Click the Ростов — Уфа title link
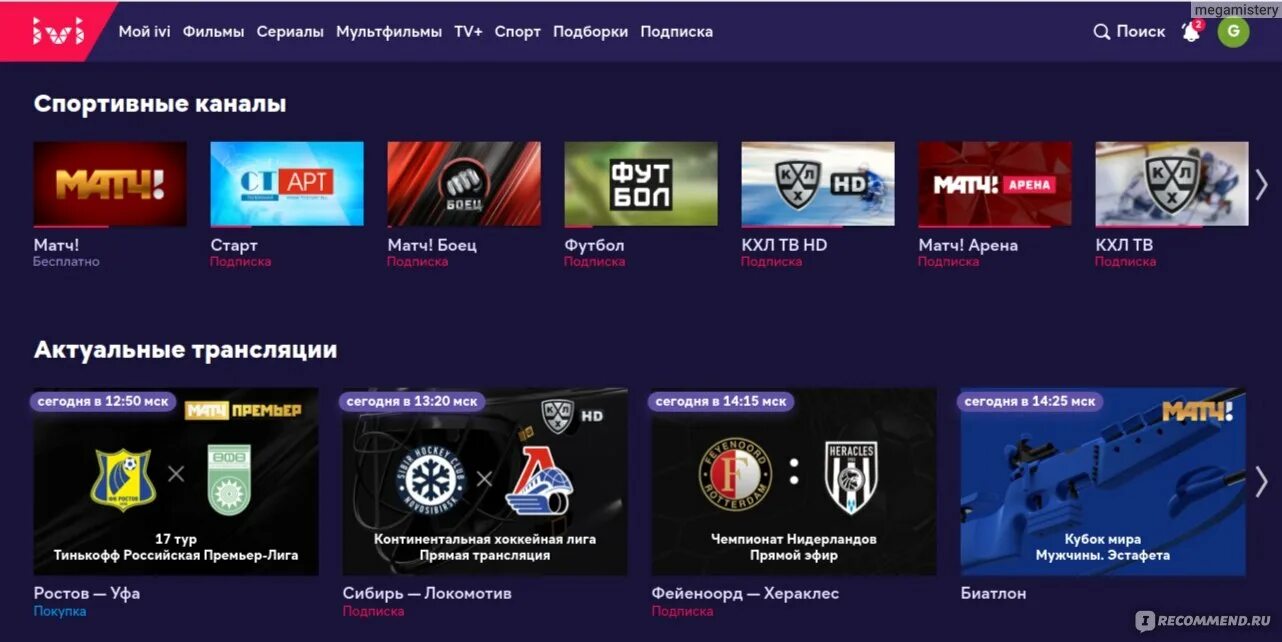Image resolution: width=1282 pixels, height=642 pixels. tap(87, 593)
